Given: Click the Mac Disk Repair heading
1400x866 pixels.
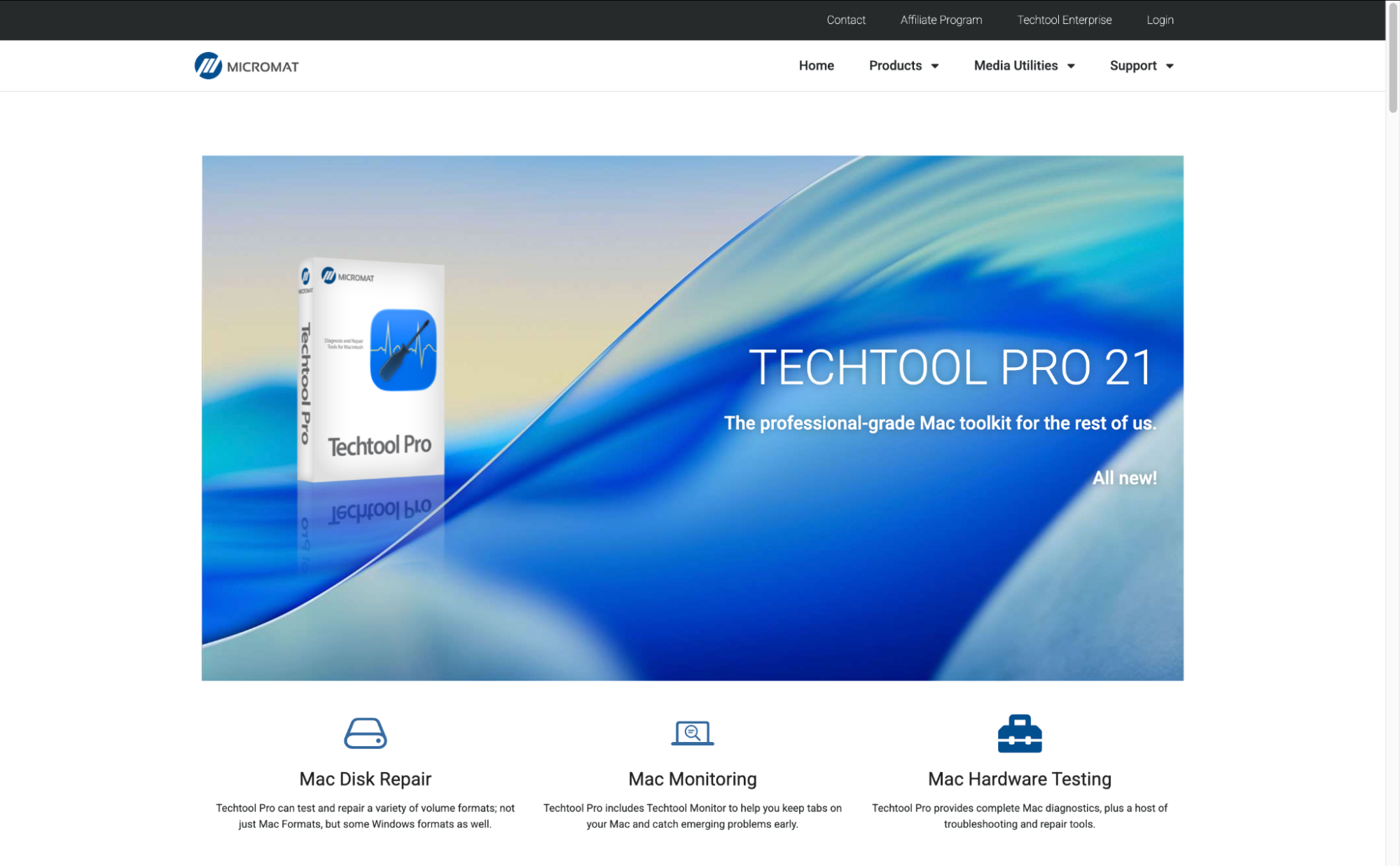Looking at the screenshot, I should (365, 778).
